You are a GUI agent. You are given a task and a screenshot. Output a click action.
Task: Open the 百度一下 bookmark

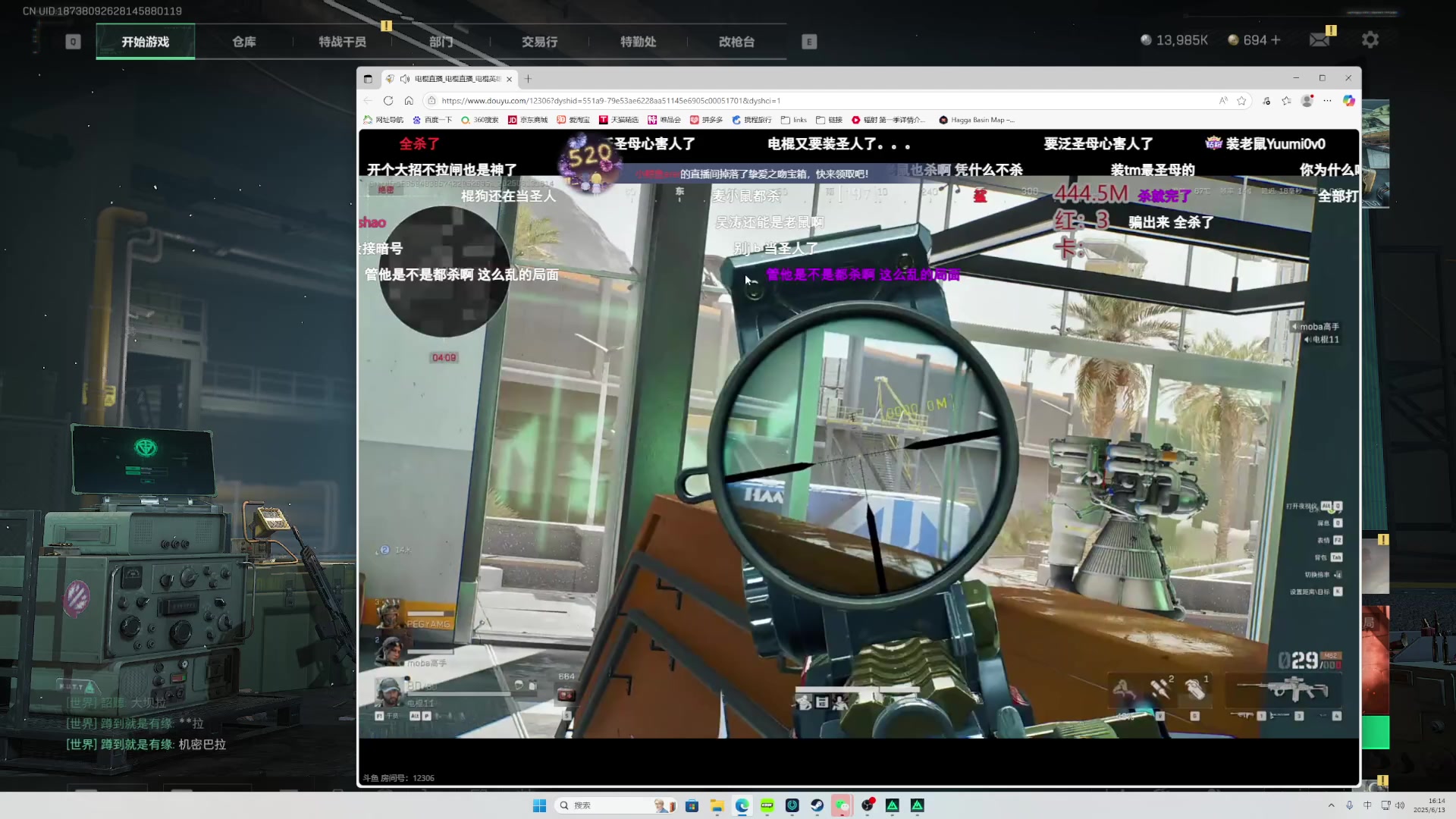click(x=432, y=120)
